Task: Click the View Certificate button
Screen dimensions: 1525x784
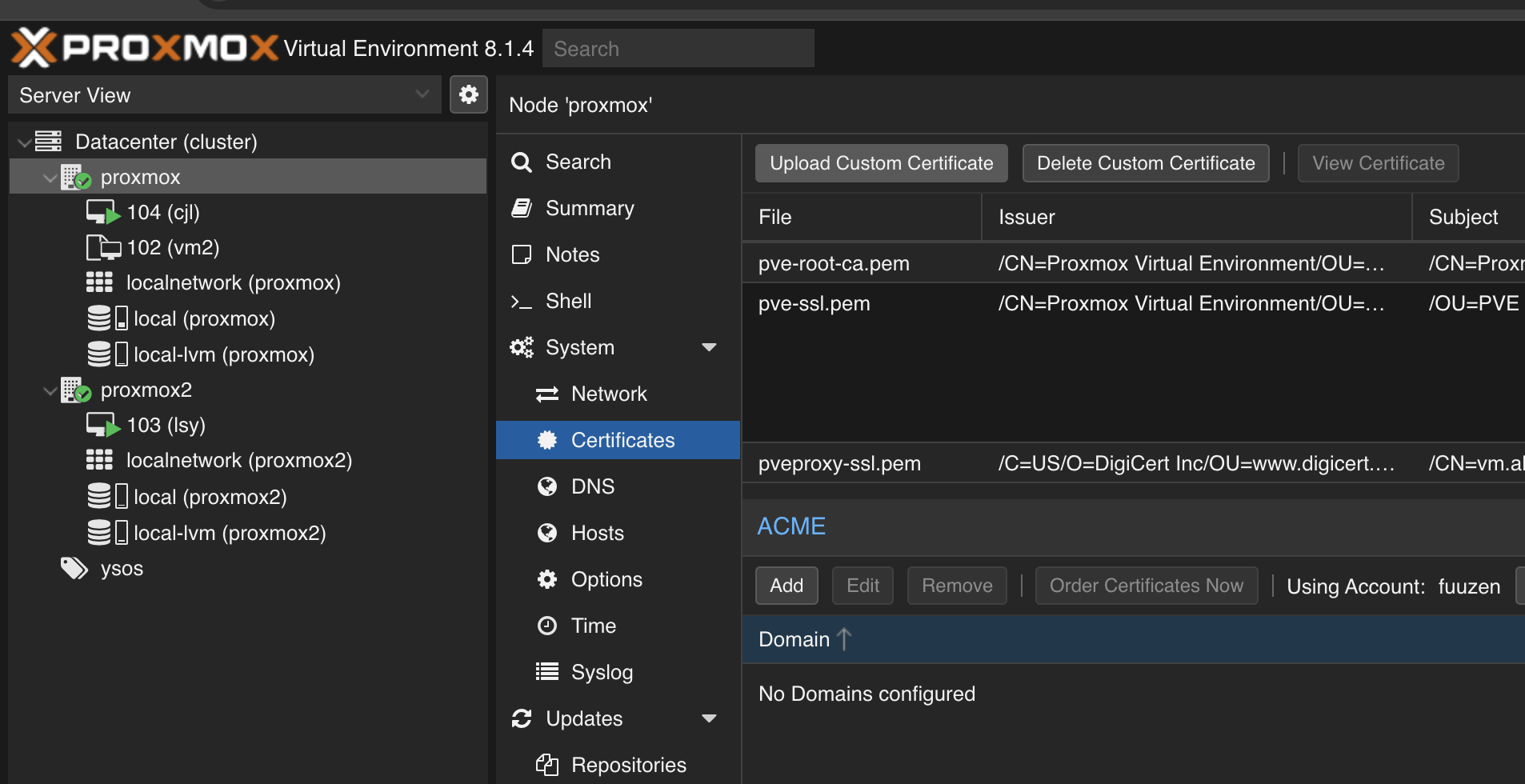Action: pyautogui.click(x=1378, y=163)
